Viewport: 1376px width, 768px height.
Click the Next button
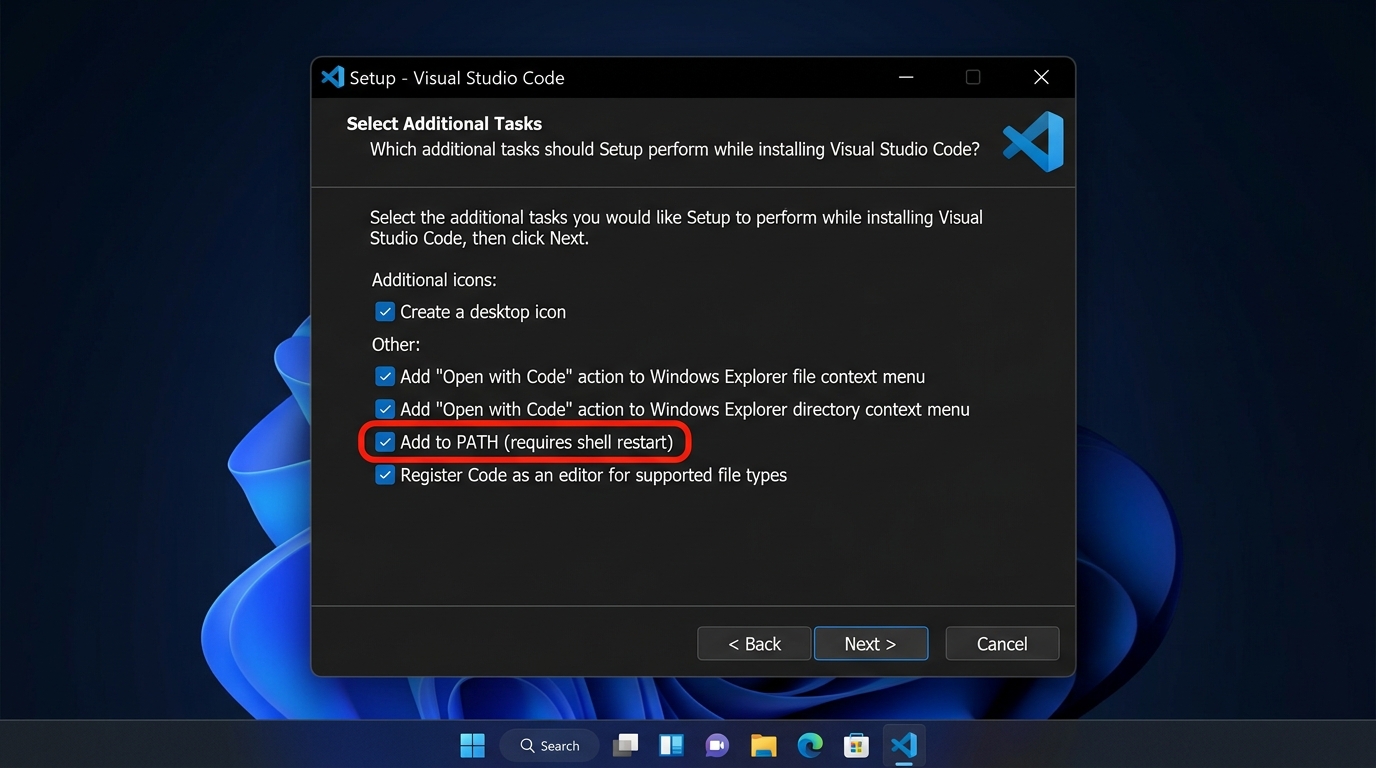(871, 644)
